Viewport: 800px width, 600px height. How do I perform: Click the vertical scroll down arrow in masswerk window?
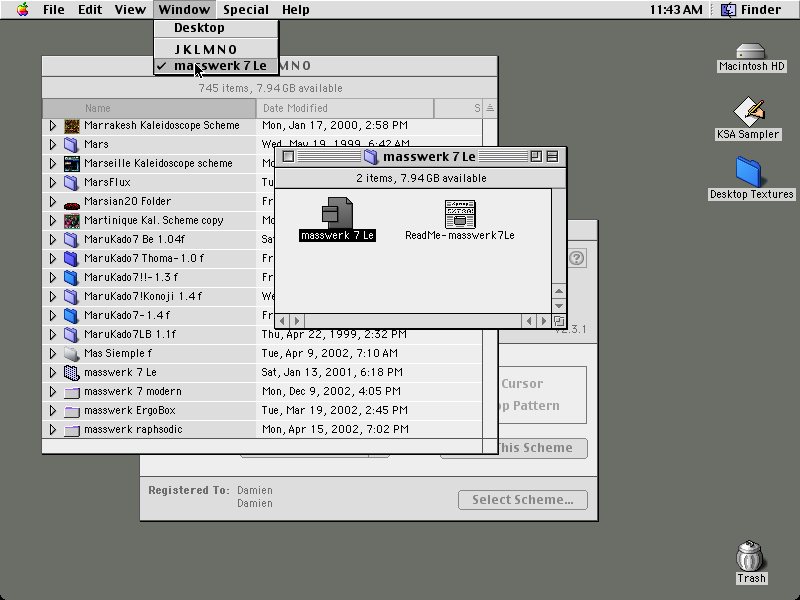click(559, 306)
